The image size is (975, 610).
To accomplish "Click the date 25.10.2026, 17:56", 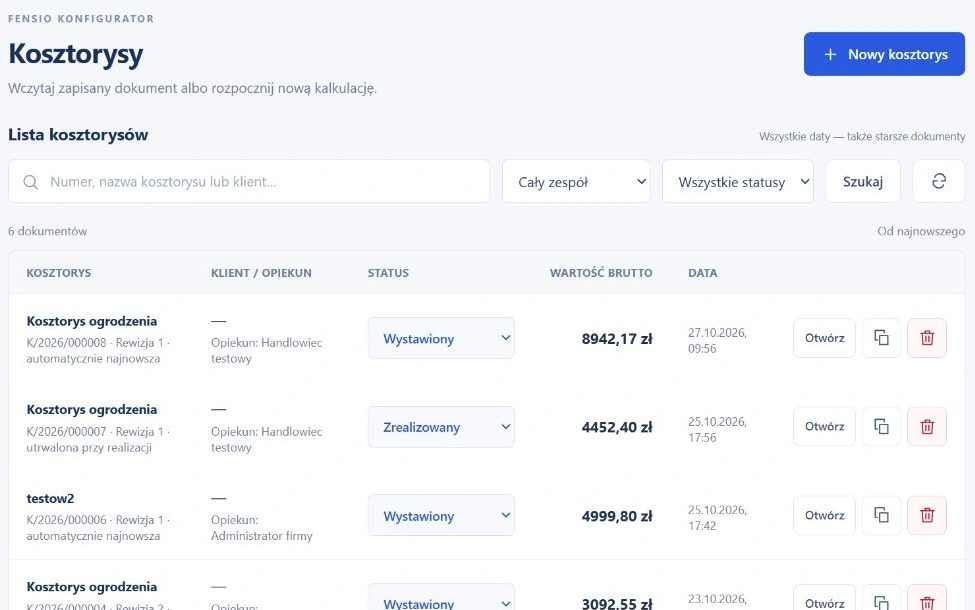I will coord(717,429).
